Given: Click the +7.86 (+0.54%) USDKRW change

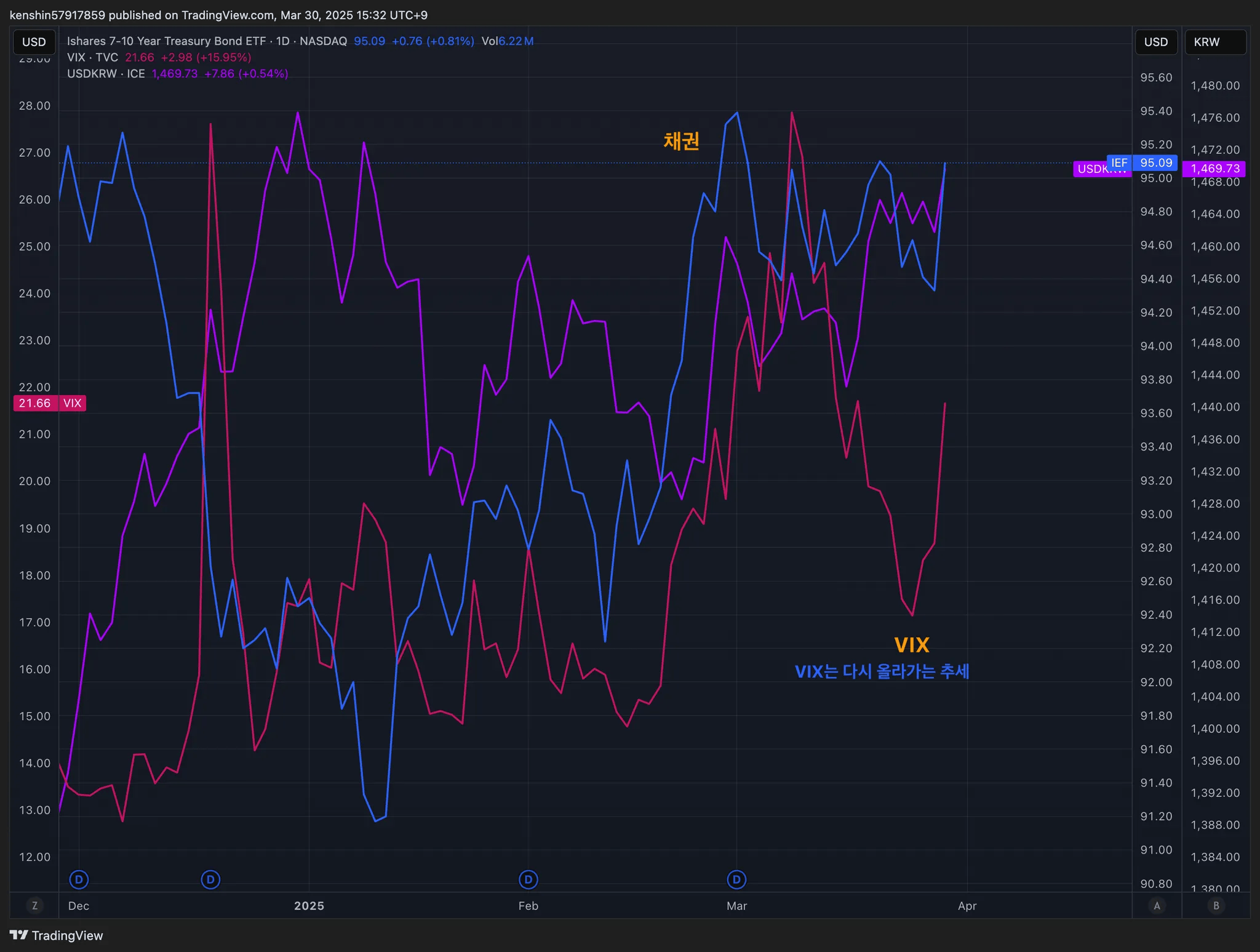Looking at the screenshot, I should tap(246, 74).
